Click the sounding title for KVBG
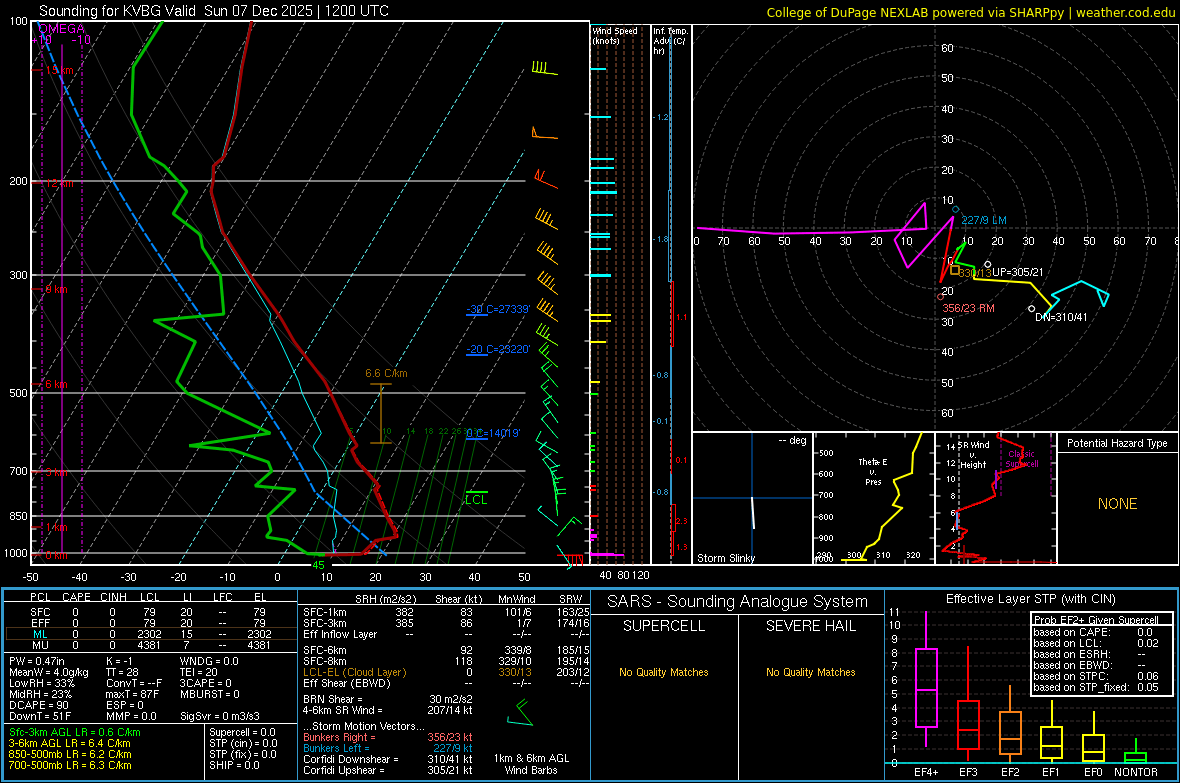 [x=214, y=11]
